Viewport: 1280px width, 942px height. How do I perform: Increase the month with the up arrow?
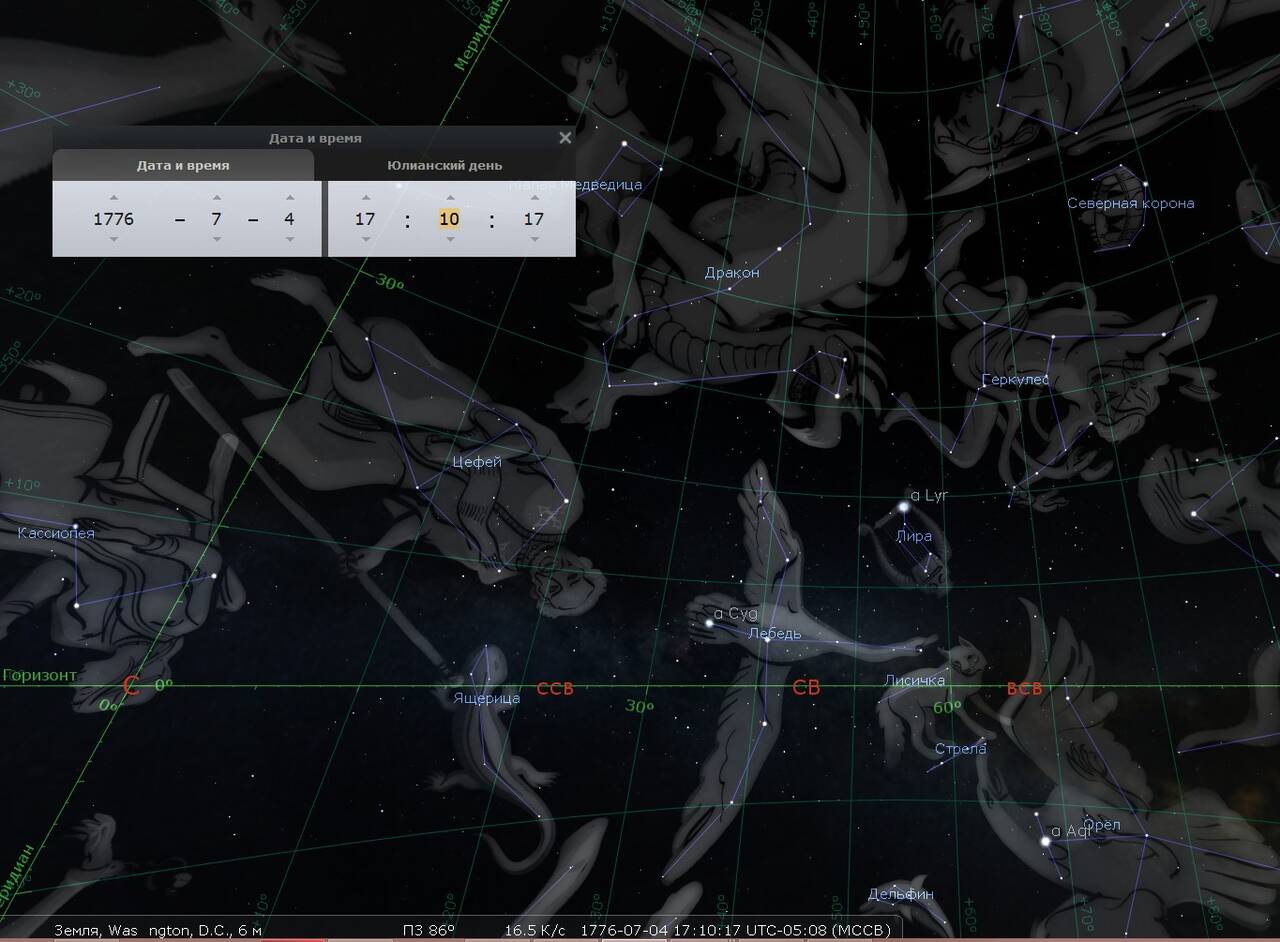(216, 198)
